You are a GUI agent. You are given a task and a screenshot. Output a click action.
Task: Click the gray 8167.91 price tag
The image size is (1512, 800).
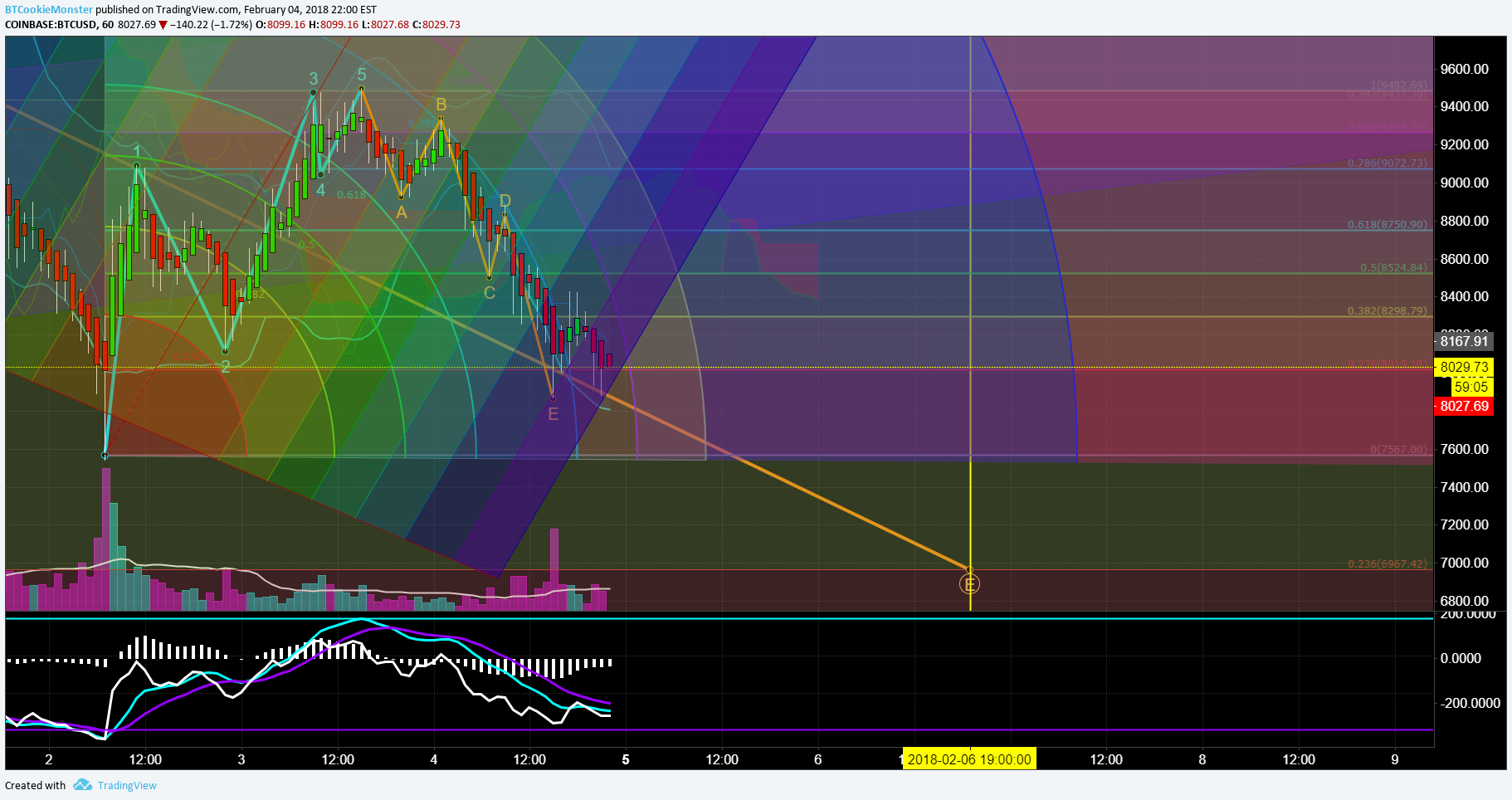1464,341
